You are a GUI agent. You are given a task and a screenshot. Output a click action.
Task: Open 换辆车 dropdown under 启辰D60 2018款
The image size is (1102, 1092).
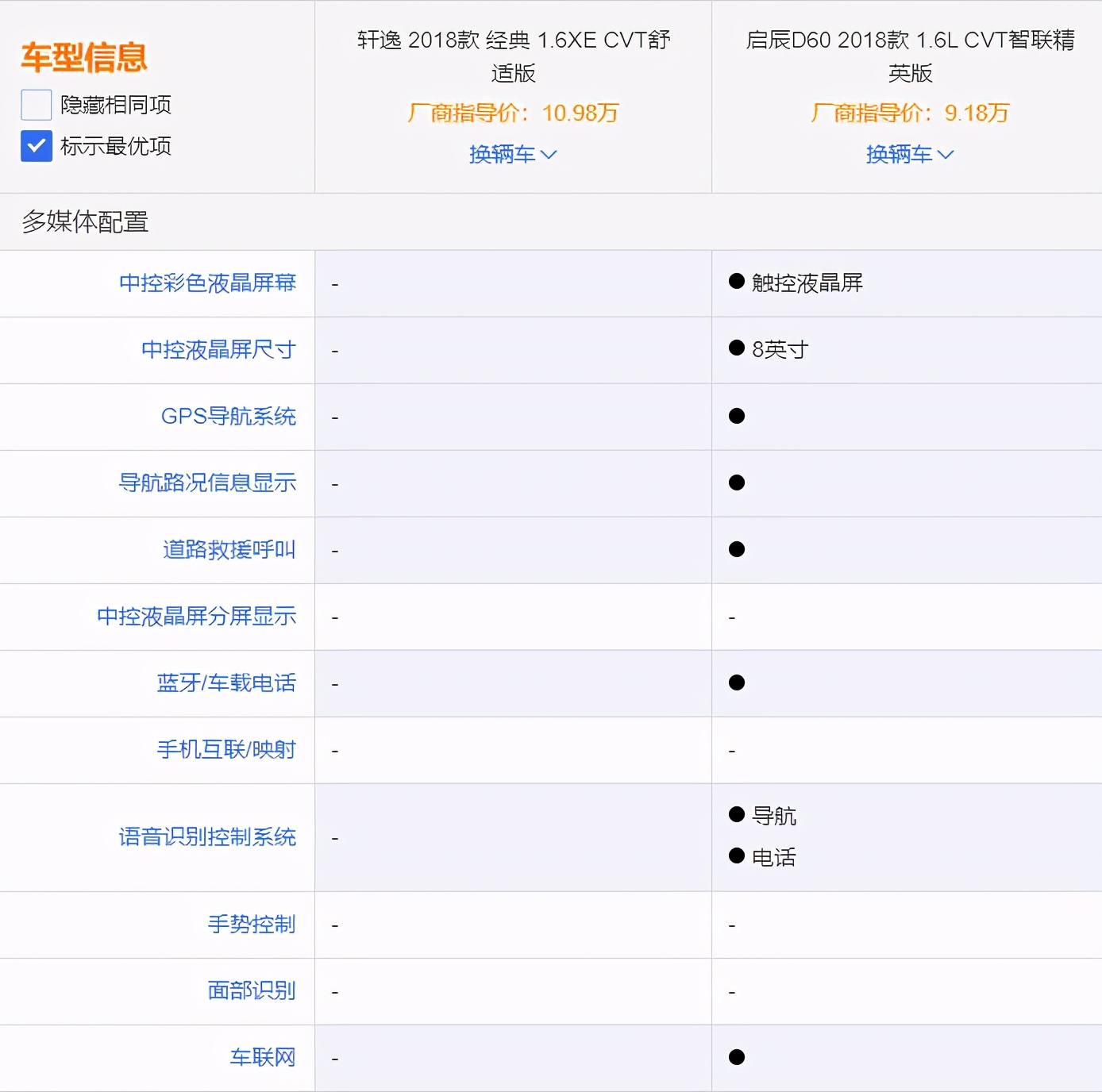coord(910,154)
